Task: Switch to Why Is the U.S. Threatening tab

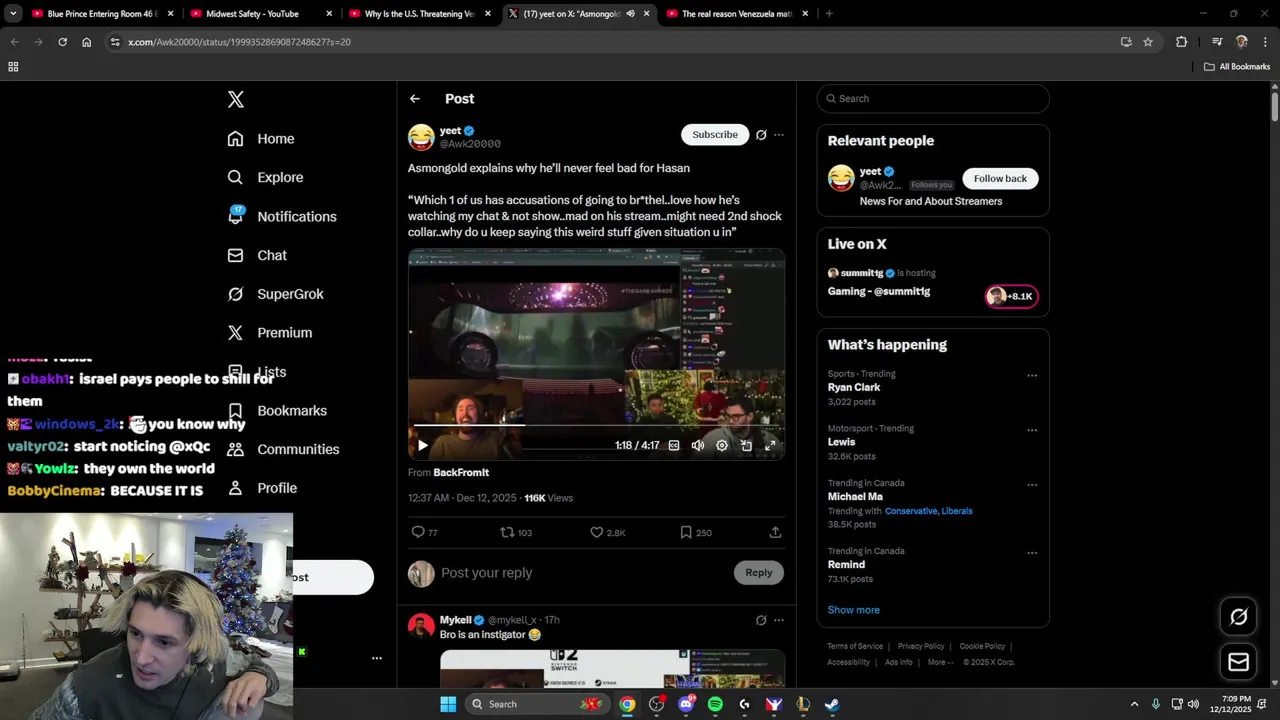Action: [x=420, y=14]
